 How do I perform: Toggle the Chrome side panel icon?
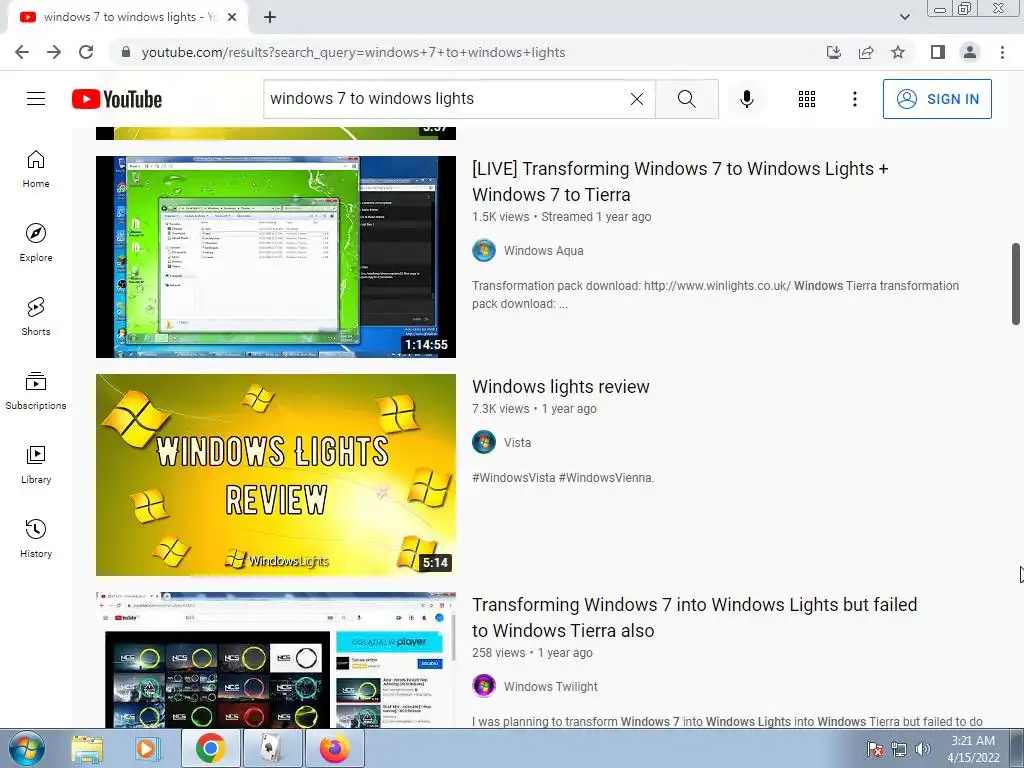(938, 52)
